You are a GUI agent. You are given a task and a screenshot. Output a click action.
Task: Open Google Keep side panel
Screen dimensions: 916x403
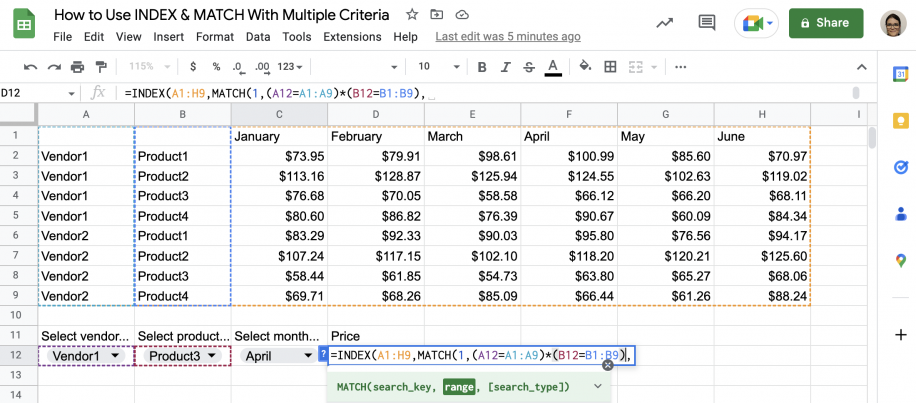tap(900, 121)
